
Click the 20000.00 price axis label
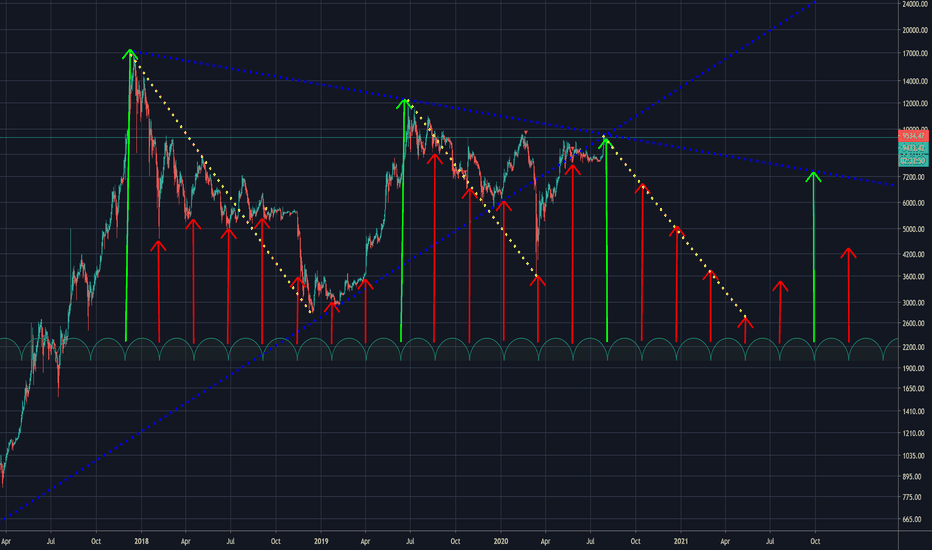[915, 31]
